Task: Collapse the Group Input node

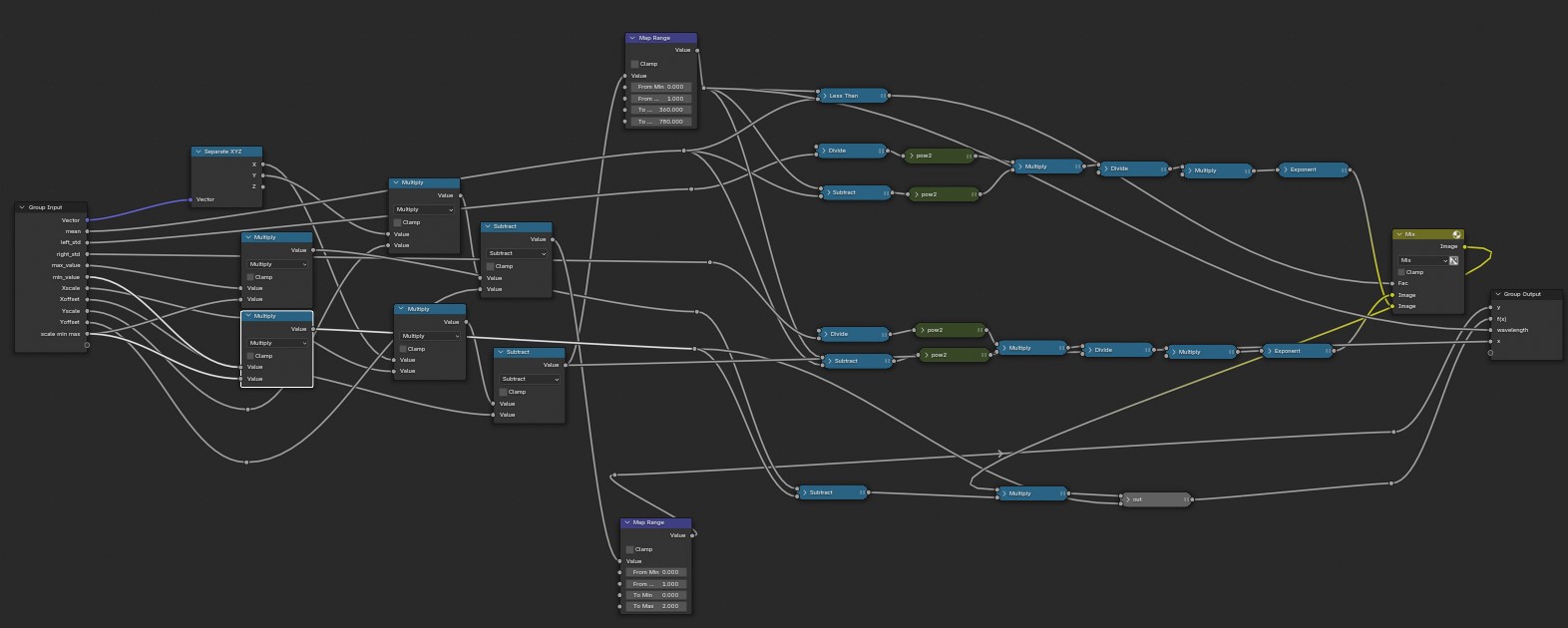Action: 22,207
